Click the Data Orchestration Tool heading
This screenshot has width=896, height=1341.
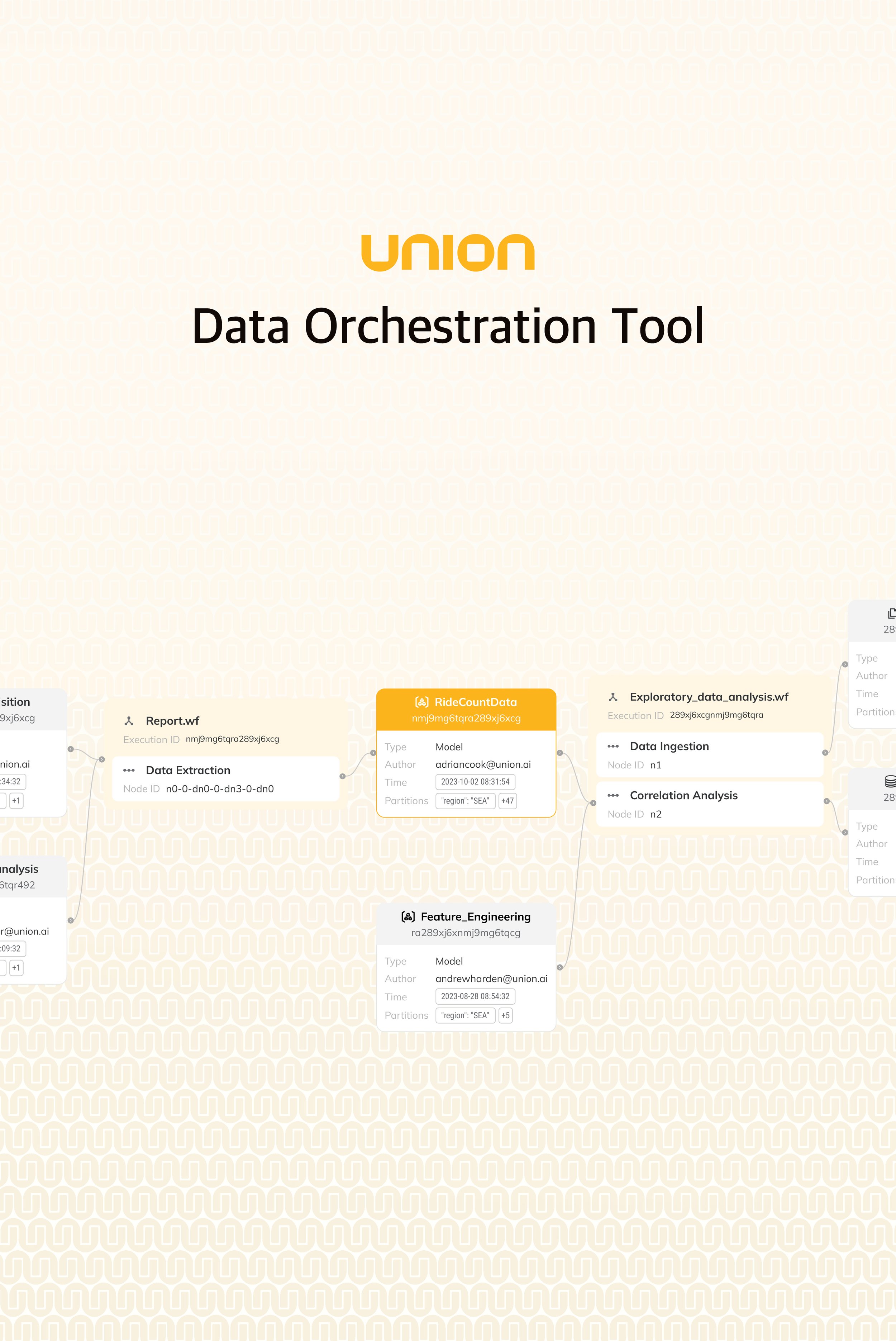click(x=448, y=326)
